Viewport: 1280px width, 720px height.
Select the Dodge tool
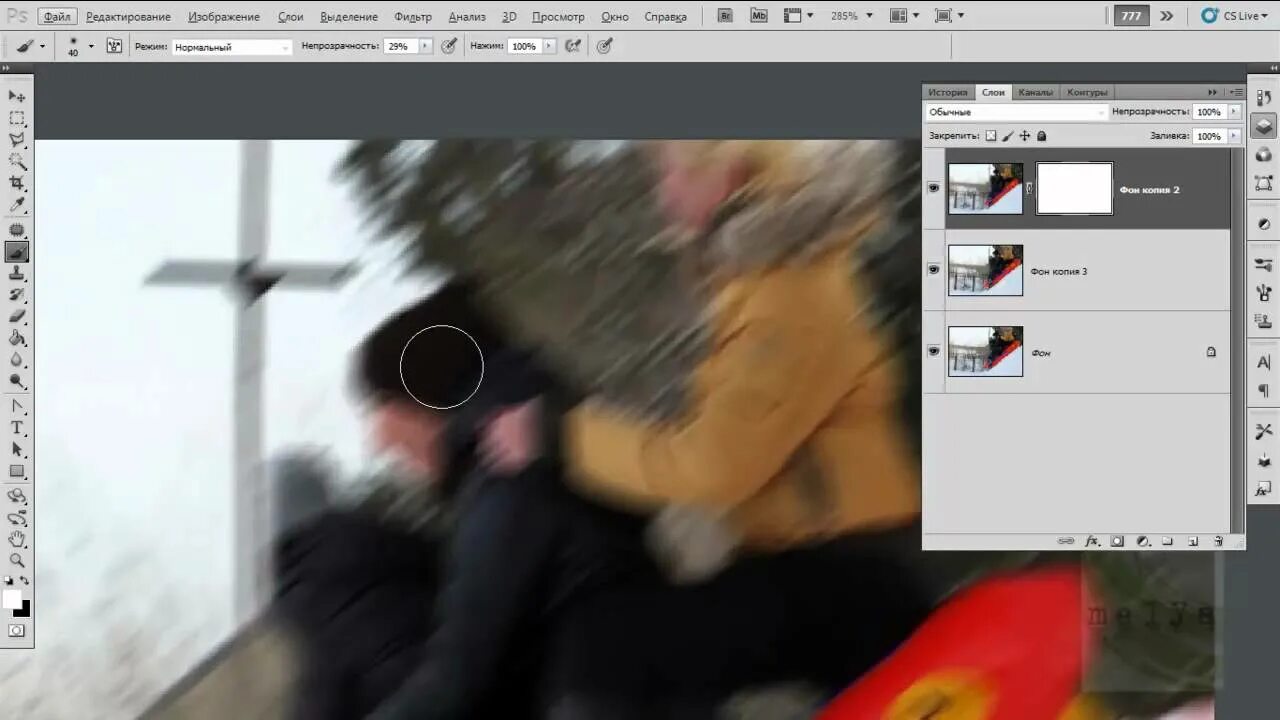[17, 383]
